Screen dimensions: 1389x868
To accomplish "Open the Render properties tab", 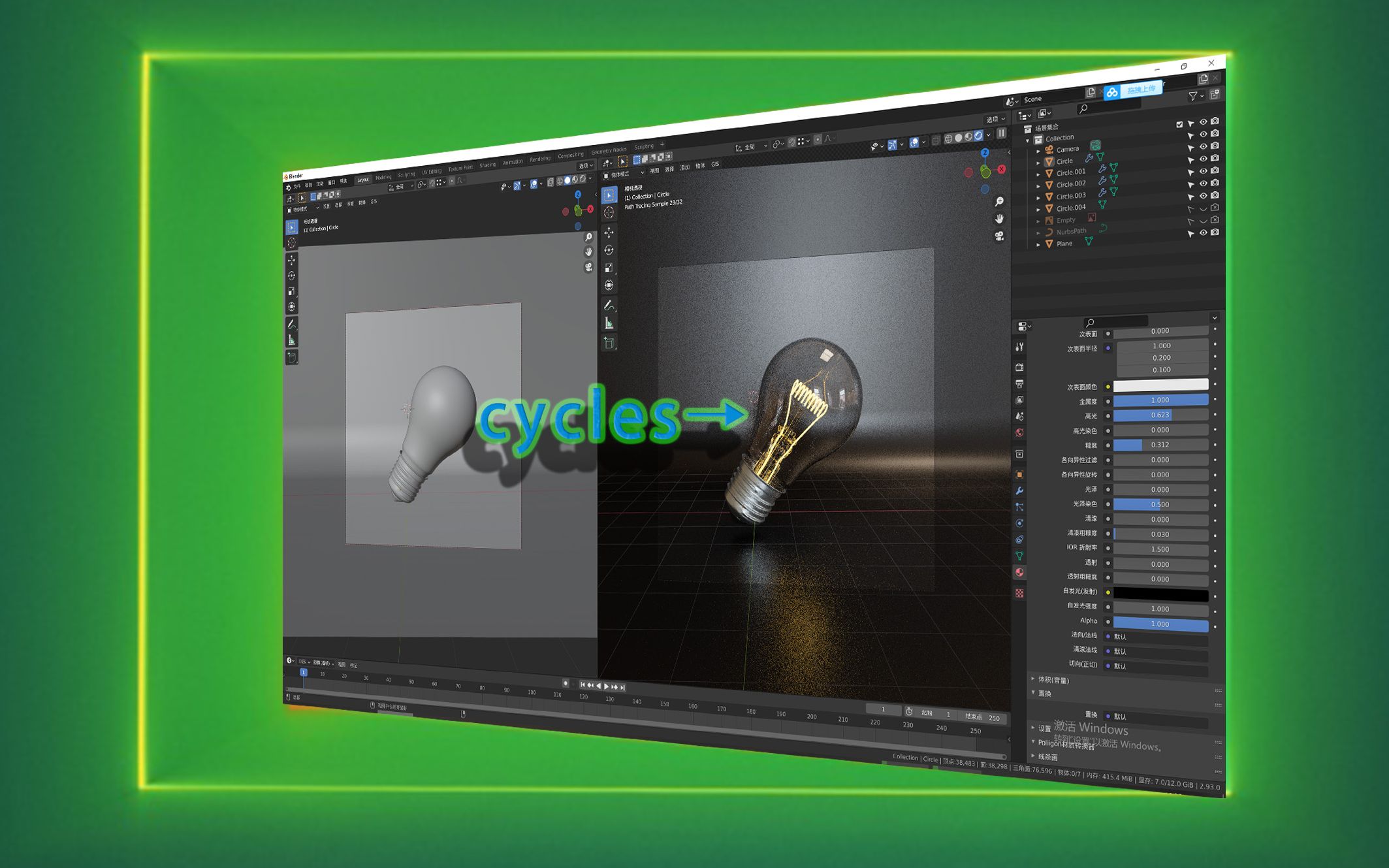I will (x=1019, y=367).
